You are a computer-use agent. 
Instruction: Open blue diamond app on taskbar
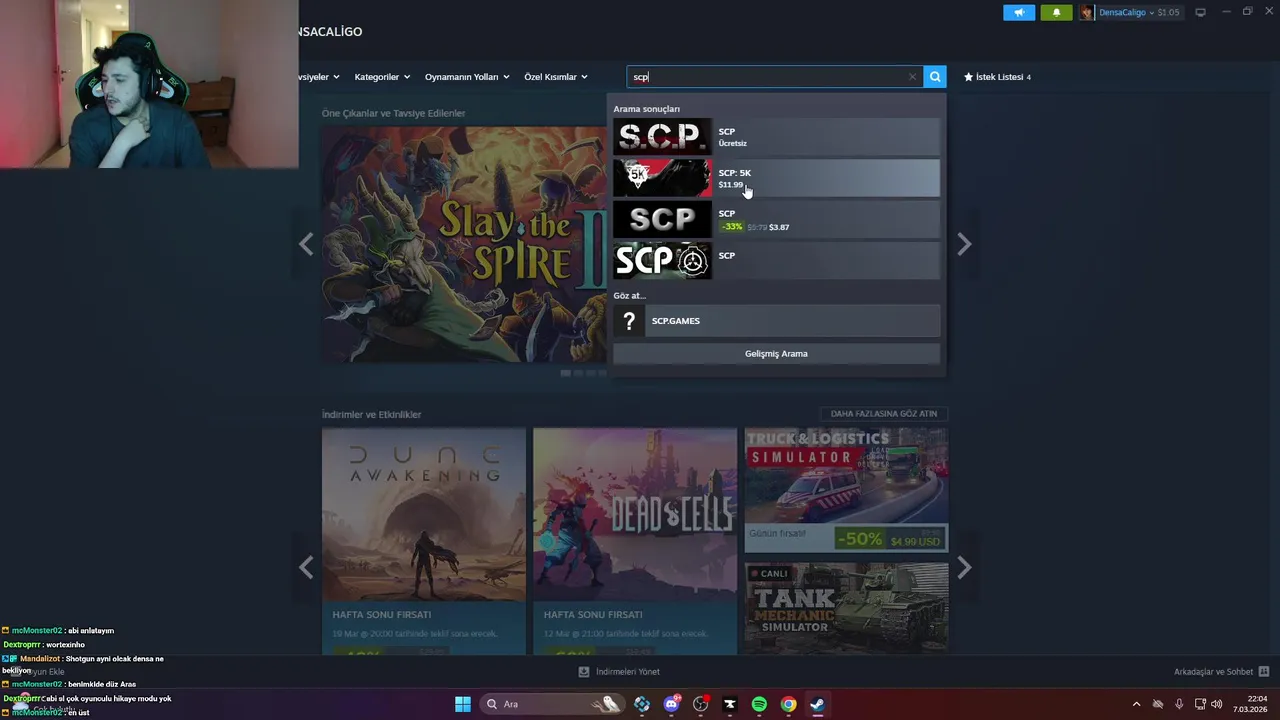click(642, 704)
